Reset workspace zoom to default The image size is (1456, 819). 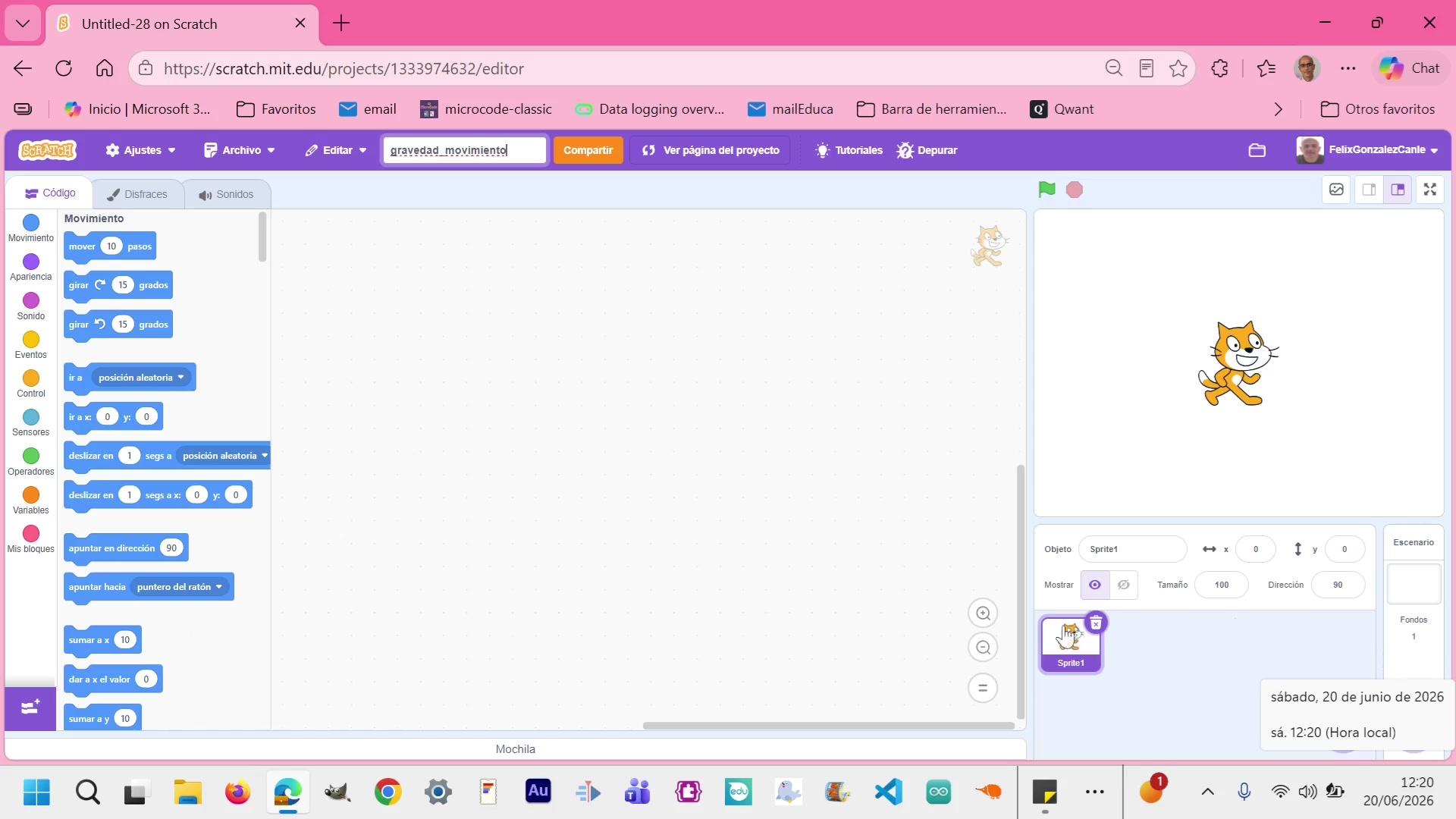point(983,688)
